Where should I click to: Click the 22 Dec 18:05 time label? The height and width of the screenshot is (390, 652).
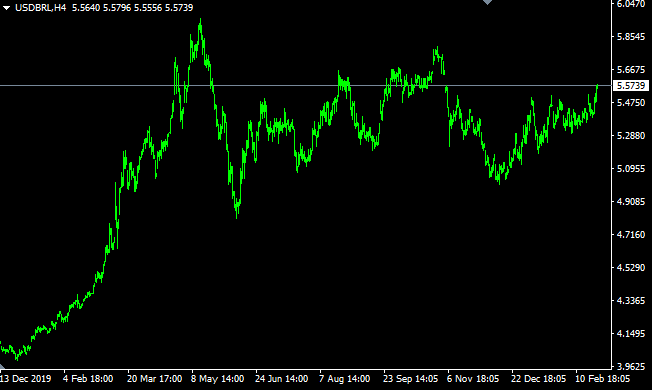[x=538, y=379]
